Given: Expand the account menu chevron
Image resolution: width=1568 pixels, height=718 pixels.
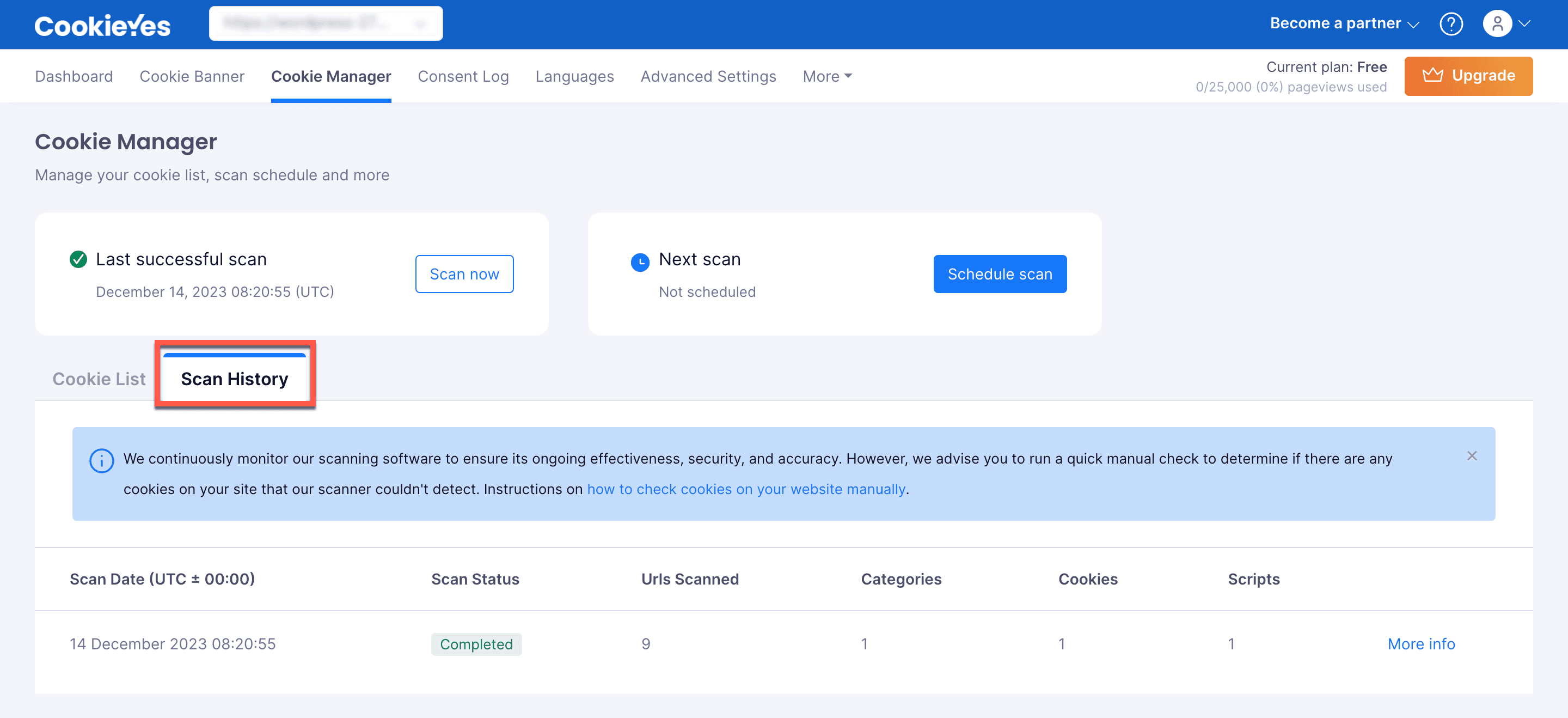Looking at the screenshot, I should 1525,24.
